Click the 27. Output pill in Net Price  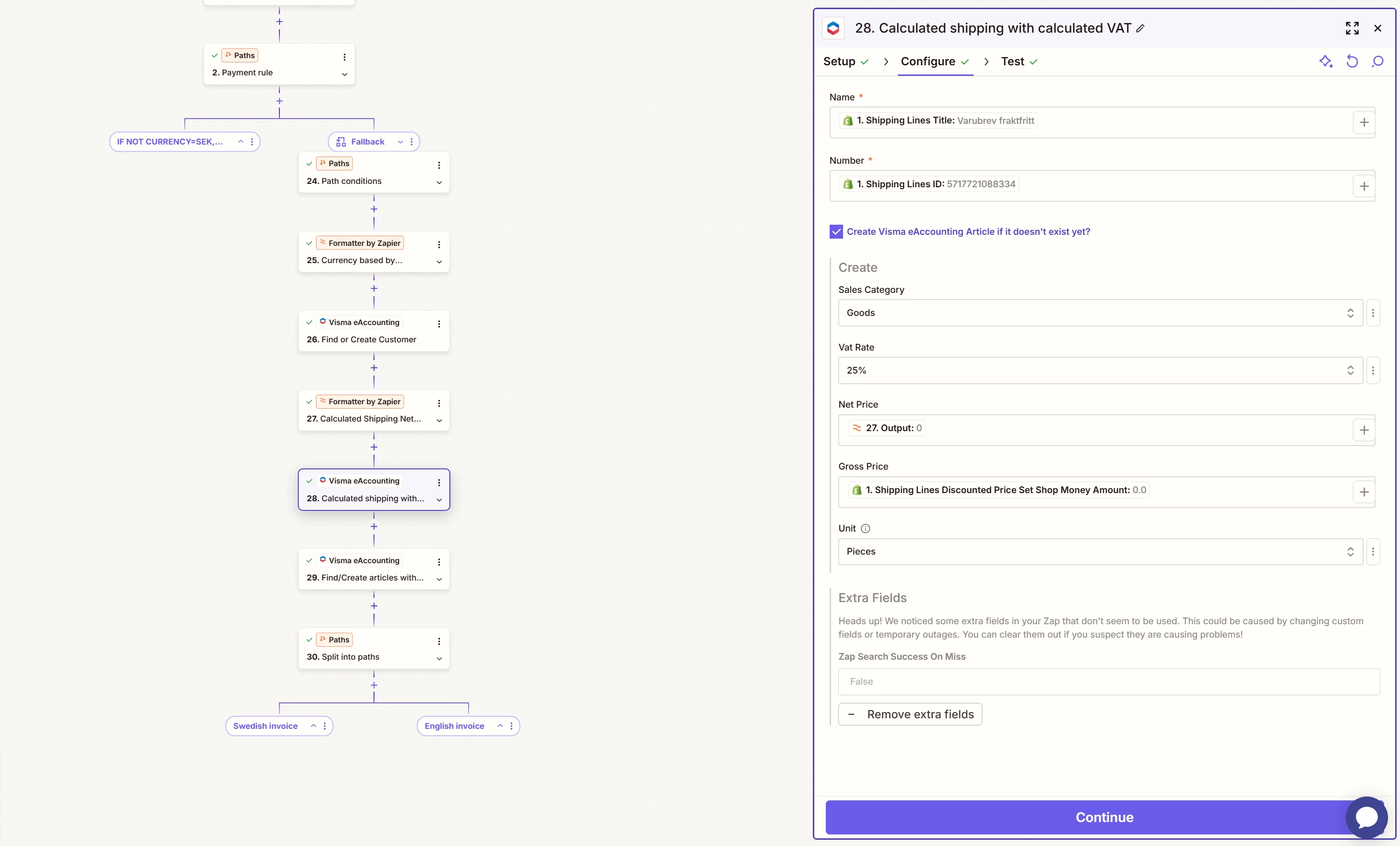coord(886,428)
